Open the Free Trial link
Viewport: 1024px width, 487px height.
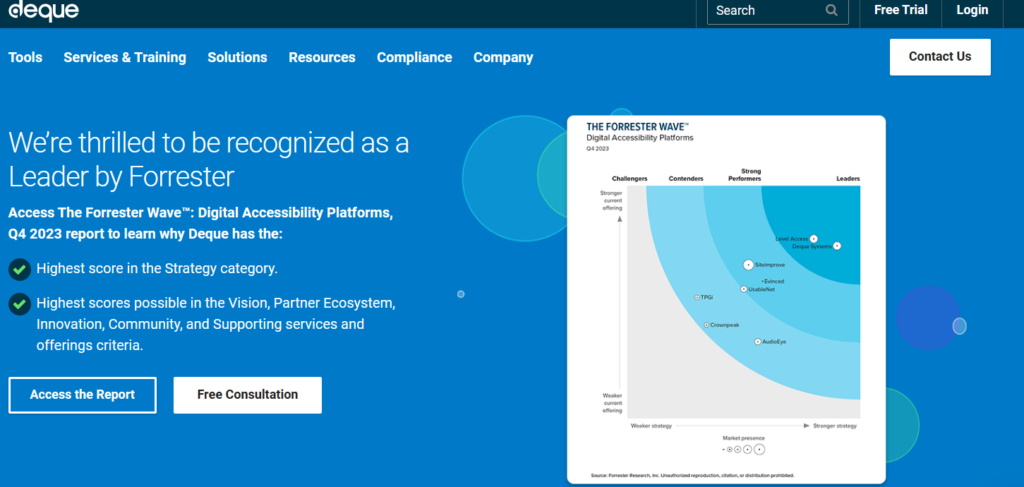pyautogui.click(x=899, y=10)
